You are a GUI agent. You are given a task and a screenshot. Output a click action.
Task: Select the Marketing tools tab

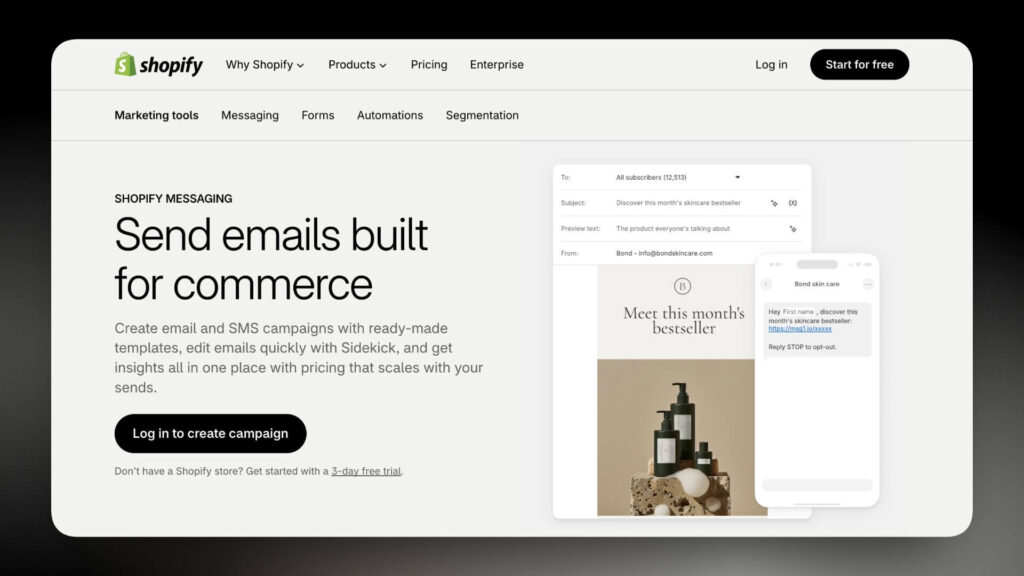pyautogui.click(x=156, y=115)
